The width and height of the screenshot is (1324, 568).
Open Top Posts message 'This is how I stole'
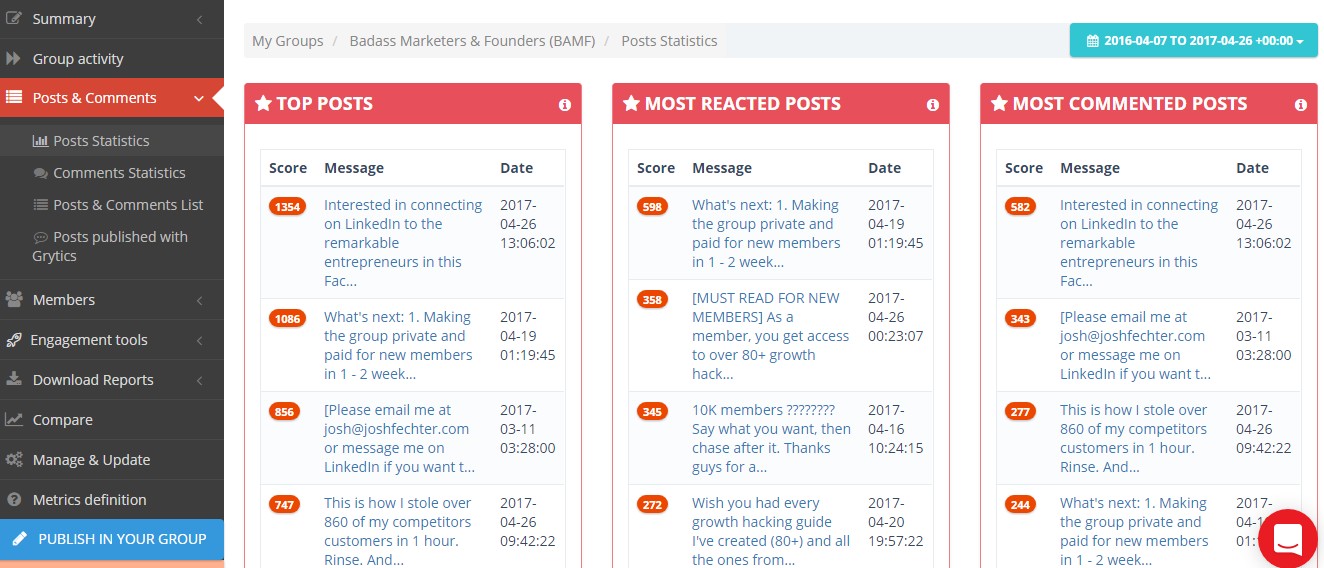(398, 531)
